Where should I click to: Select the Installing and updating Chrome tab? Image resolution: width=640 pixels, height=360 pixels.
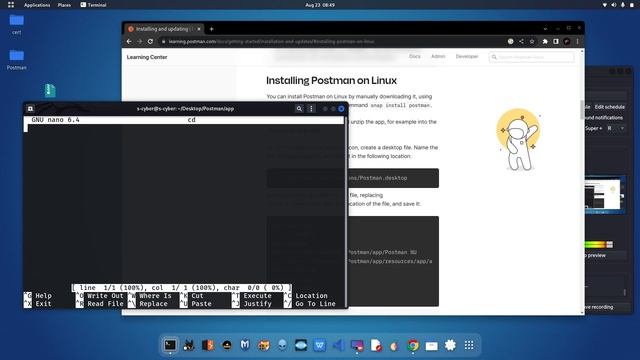[x=163, y=29]
